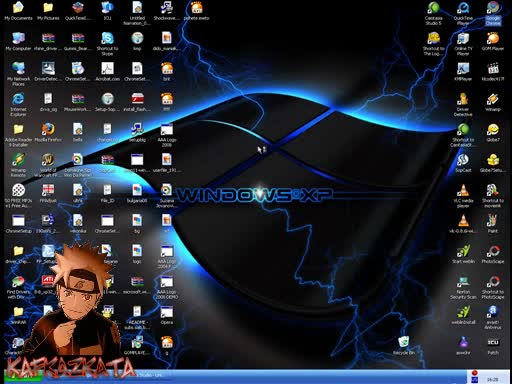Open VLC media player shortcut
This screenshot has width=512, height=384.
point(463,196)
